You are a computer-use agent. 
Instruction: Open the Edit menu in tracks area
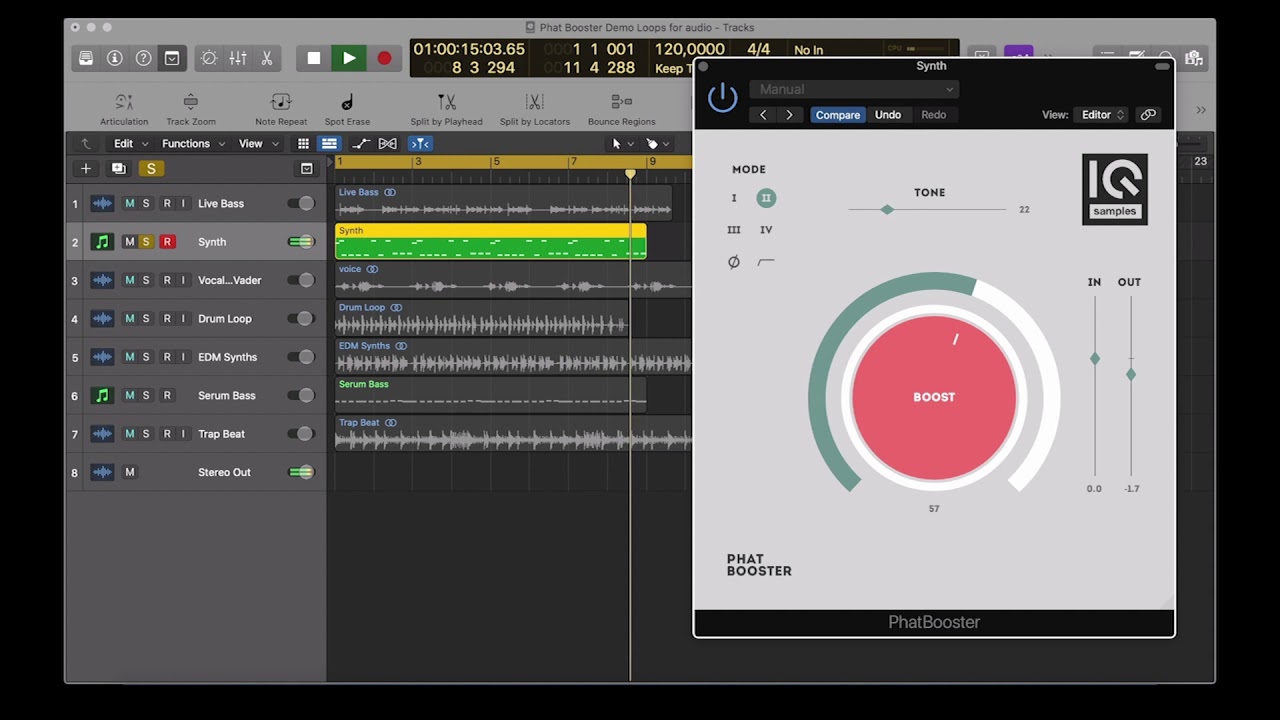click(x=131, y=144)
